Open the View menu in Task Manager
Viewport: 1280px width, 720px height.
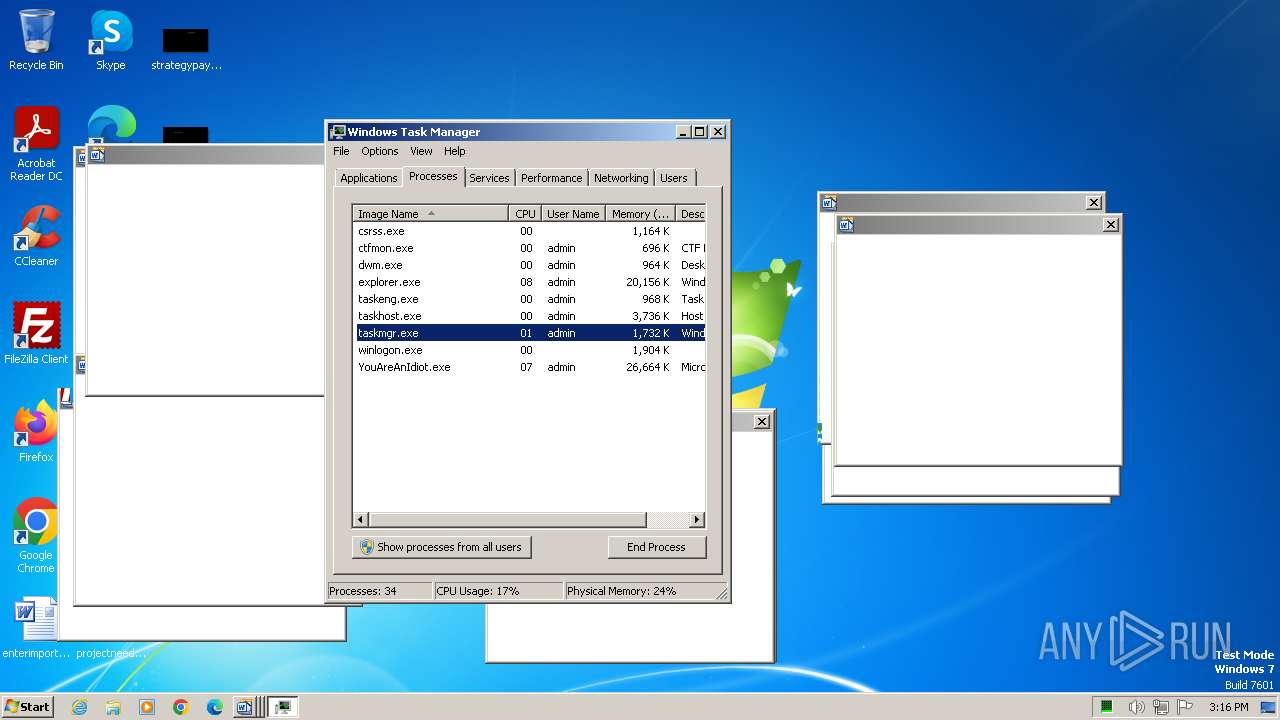click(x=421, y=151)
